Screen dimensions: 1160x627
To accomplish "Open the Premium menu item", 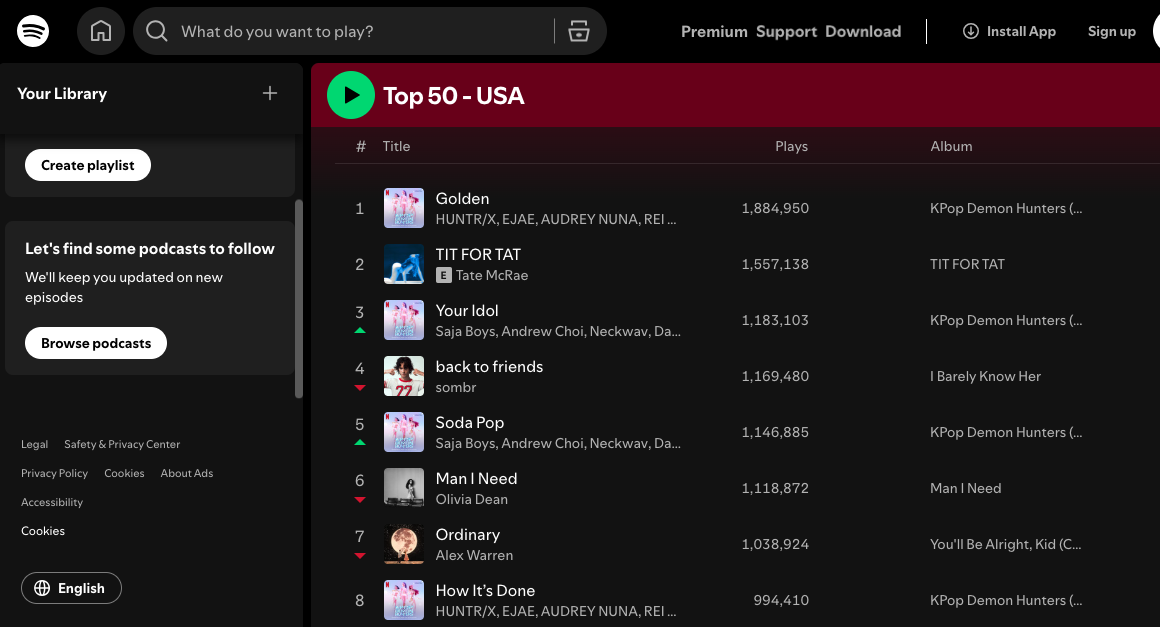I will point(714,31).
